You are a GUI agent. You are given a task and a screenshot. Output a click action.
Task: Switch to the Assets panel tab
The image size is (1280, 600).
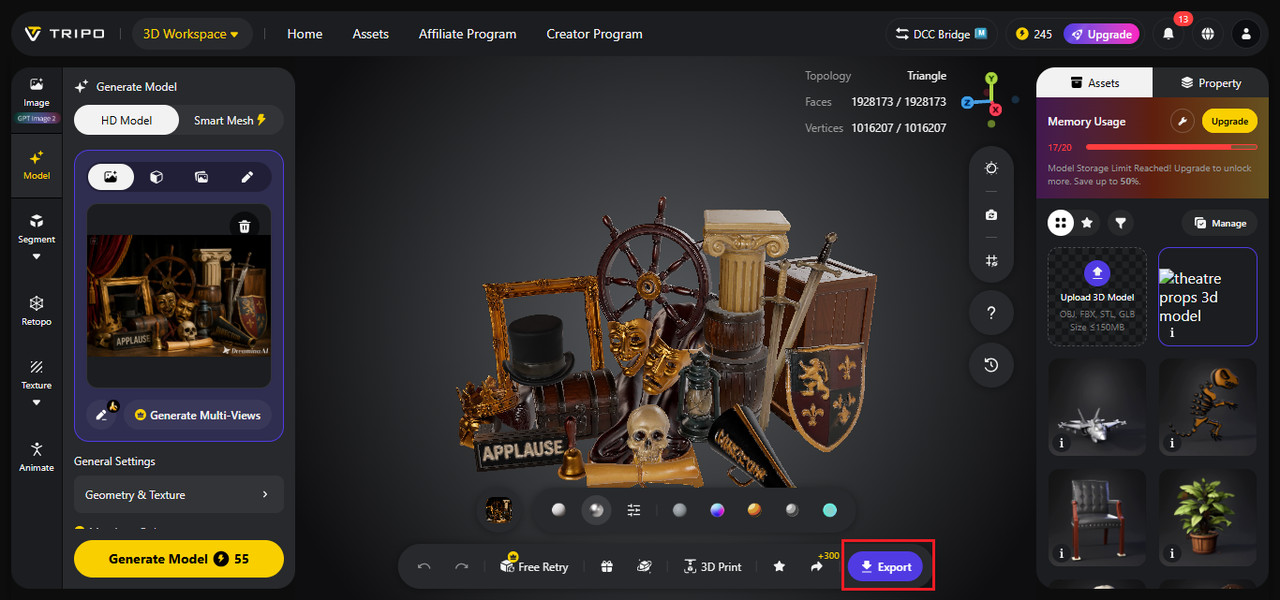coord(1095,83)
